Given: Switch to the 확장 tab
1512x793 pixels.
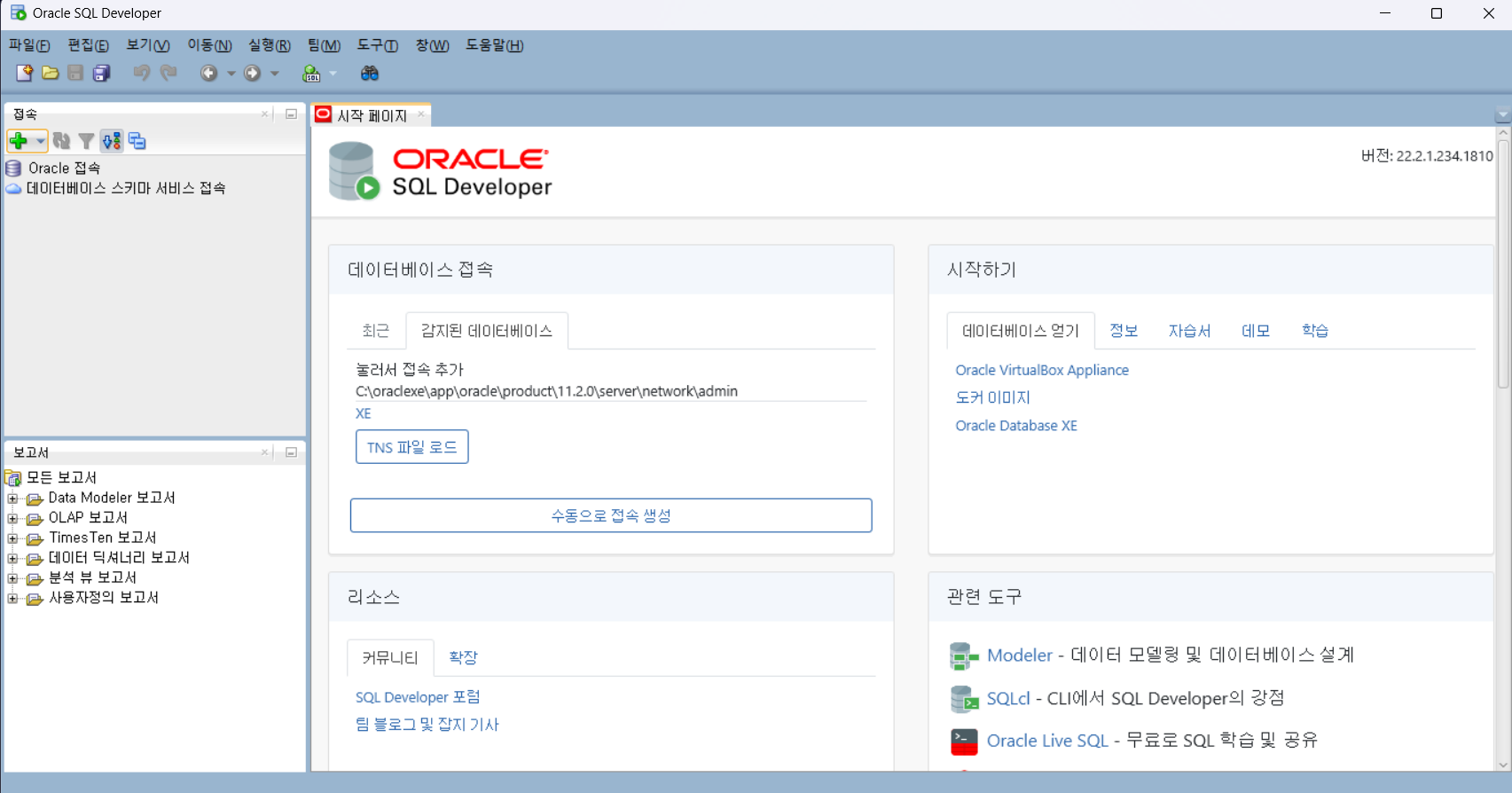Looking at the screenshot, I should pyautogui.click(x=463, y=657).
